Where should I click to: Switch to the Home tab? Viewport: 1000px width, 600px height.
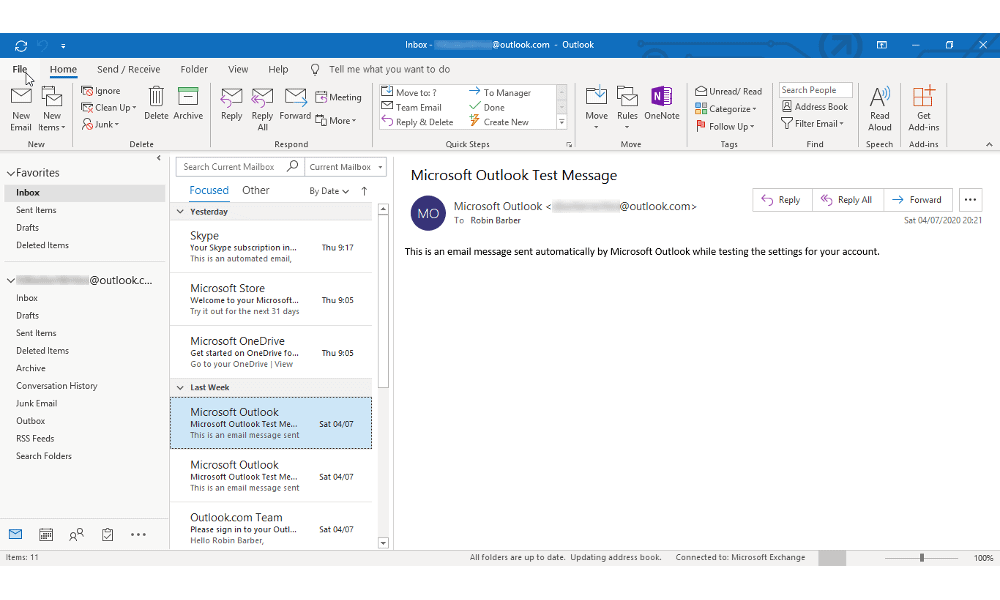point(63,70)
